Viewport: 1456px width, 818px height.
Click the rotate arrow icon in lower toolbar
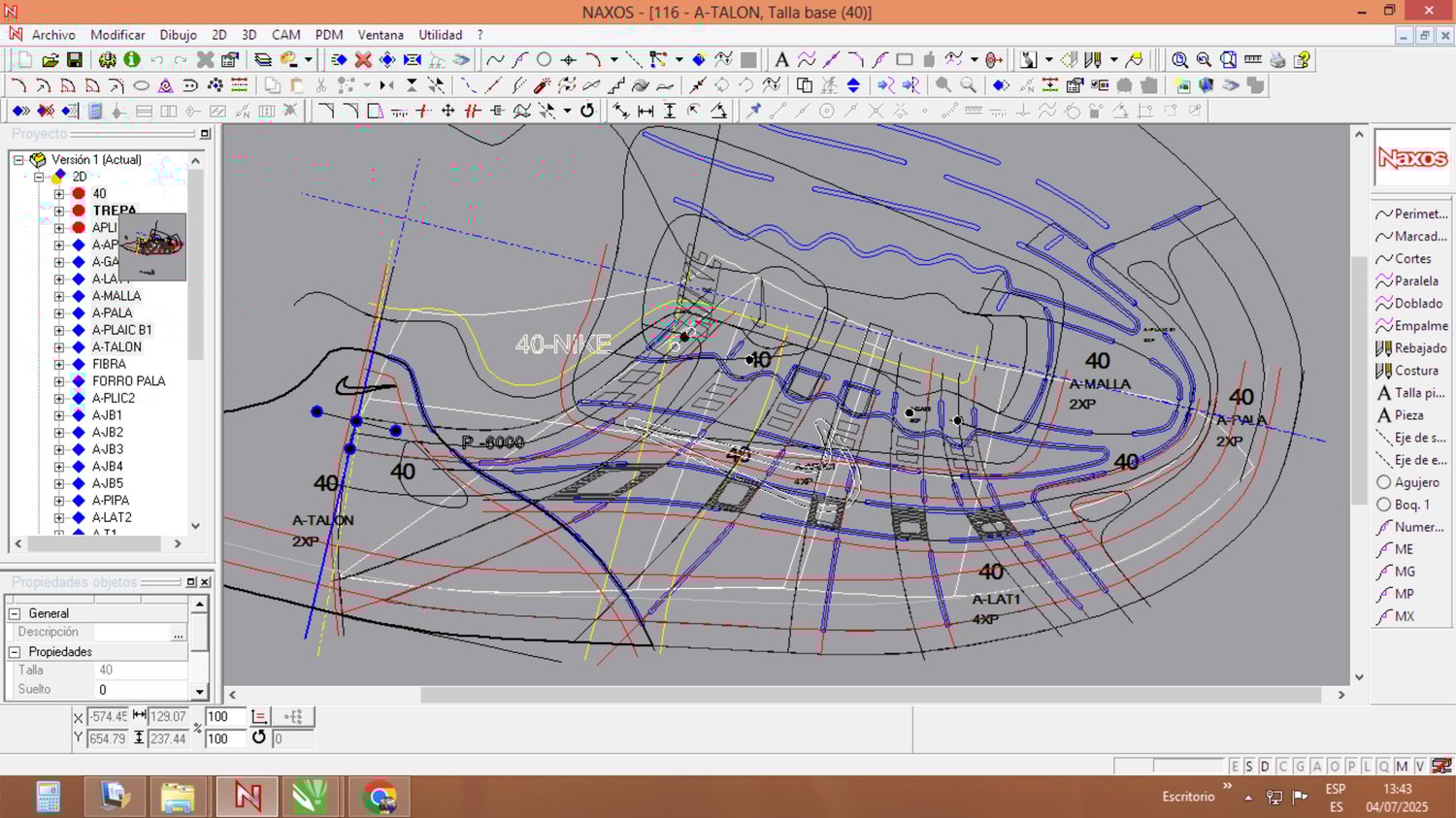click(587, 111)
